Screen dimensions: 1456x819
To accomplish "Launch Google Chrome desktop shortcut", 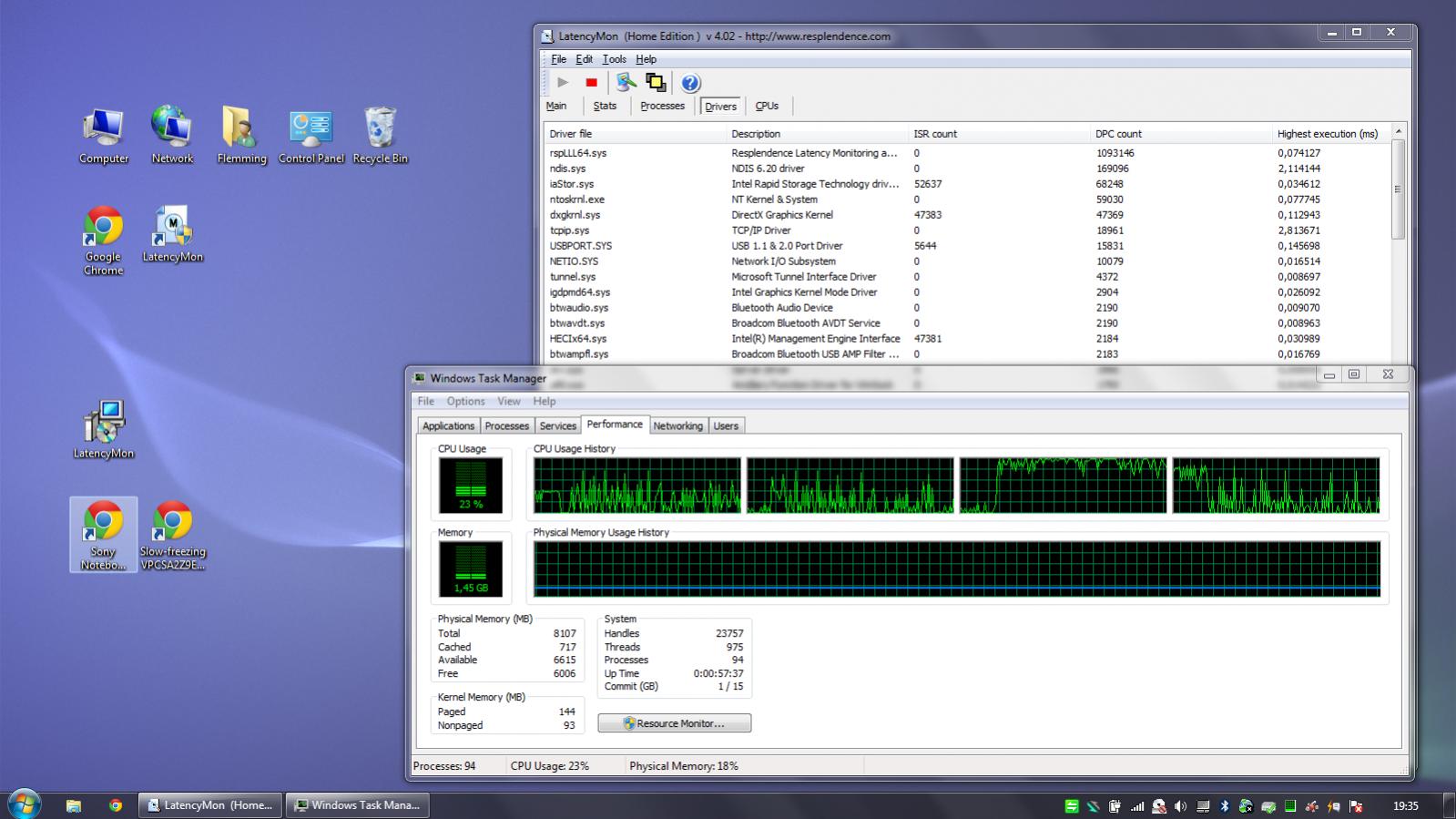I will (104, 241).
